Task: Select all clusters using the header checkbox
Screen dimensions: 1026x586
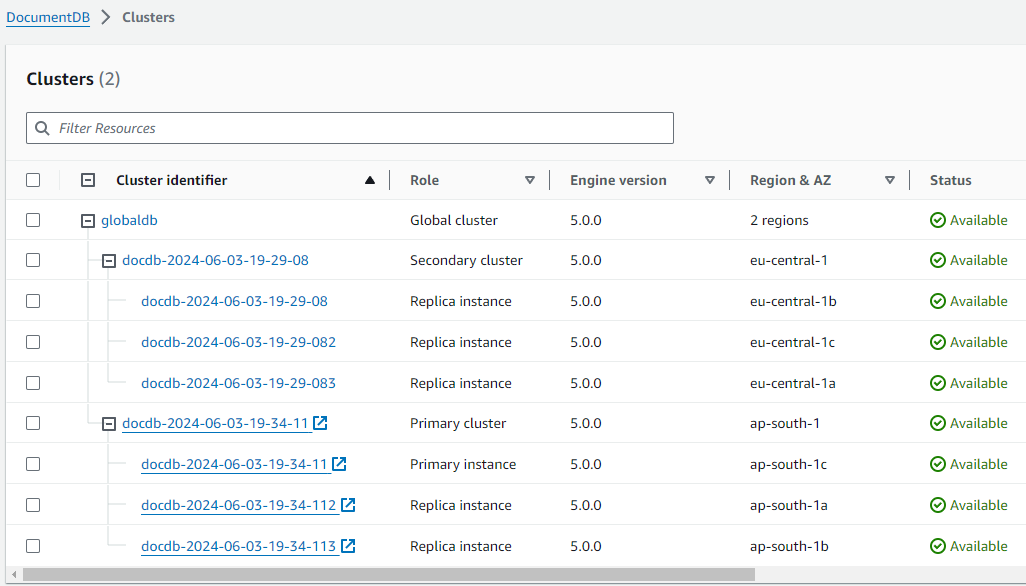Action: [33, 180]
